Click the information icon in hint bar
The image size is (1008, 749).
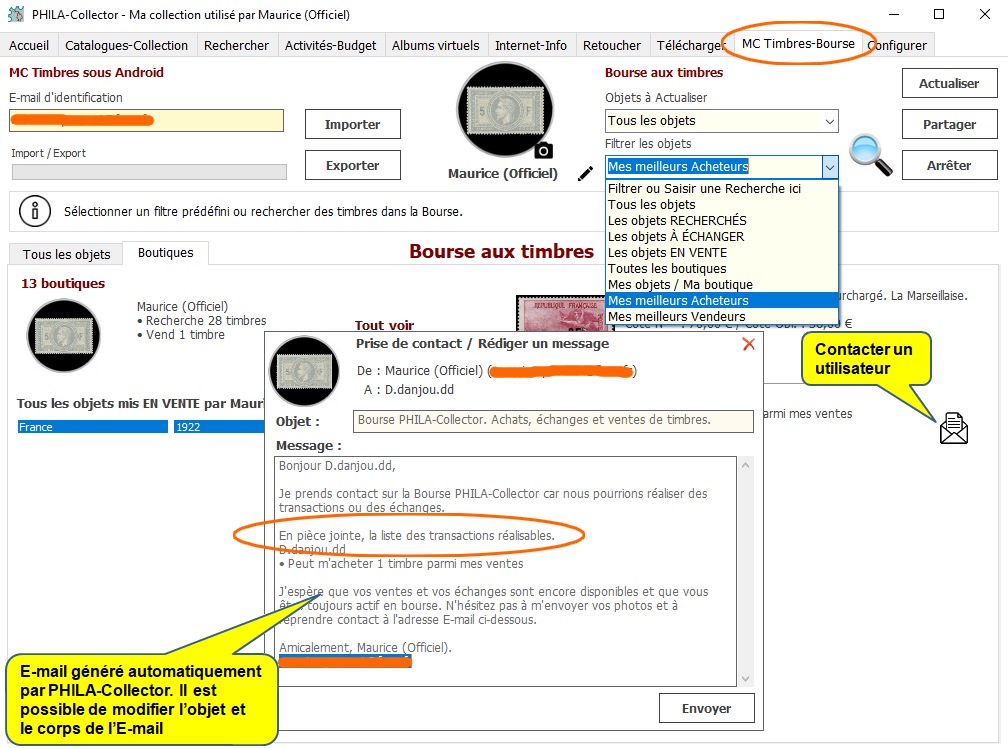pyautogui.click(x=35, y=211)
